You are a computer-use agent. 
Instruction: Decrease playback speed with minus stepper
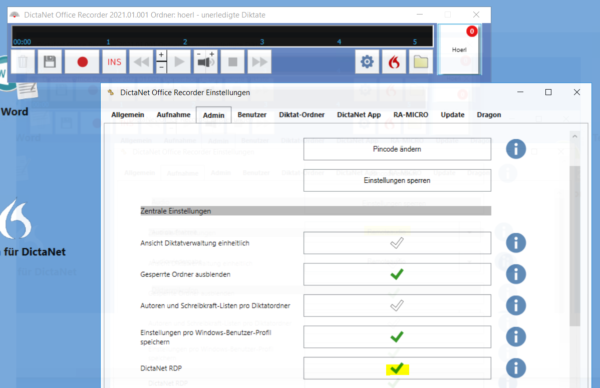(x=161, y=67)
